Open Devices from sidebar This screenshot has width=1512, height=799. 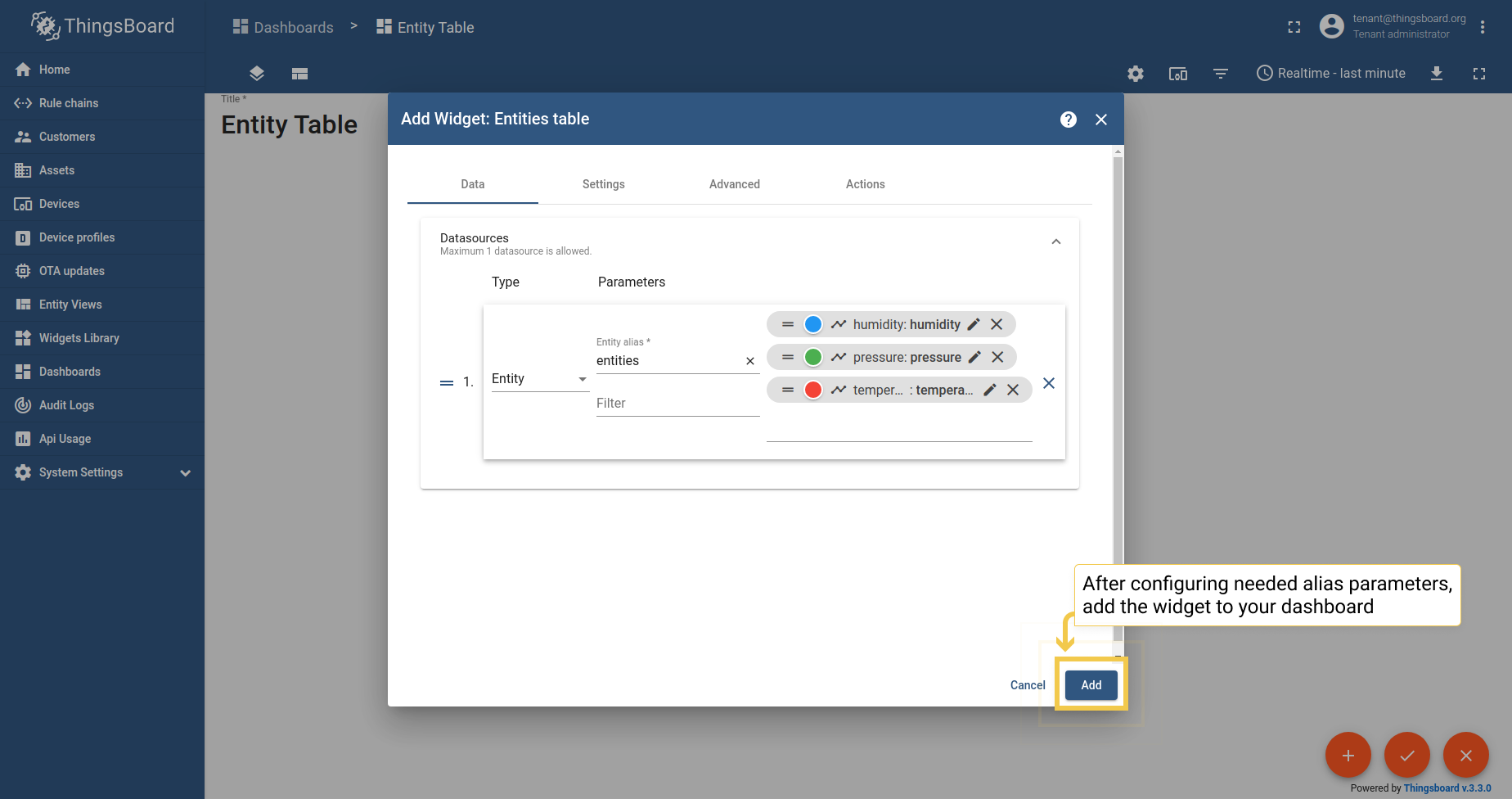[101, 204]
